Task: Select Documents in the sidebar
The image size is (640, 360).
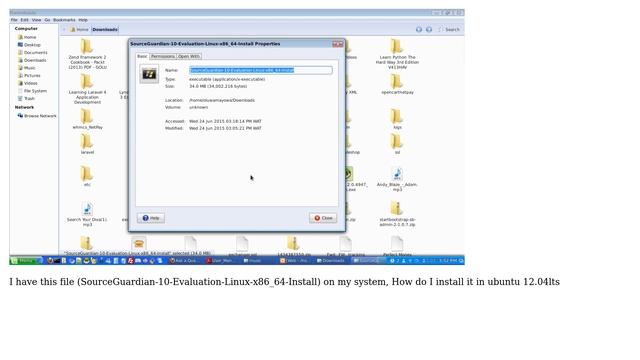Action: tap(32, 53)
